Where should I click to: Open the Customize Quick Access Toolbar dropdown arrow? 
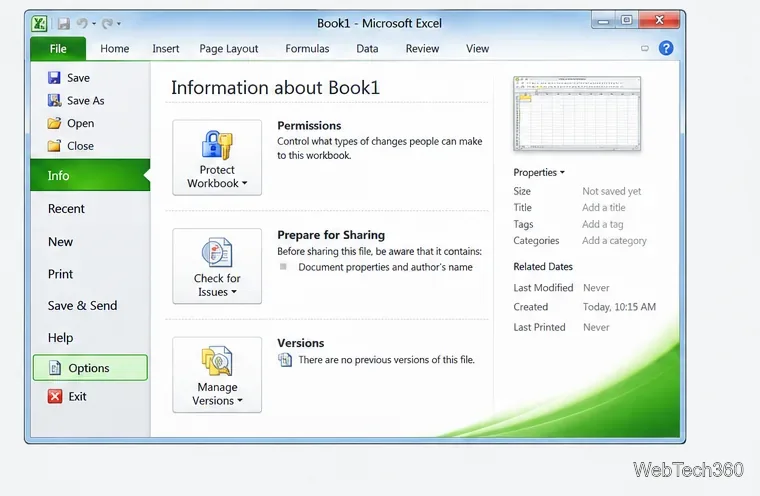point(119,23)
